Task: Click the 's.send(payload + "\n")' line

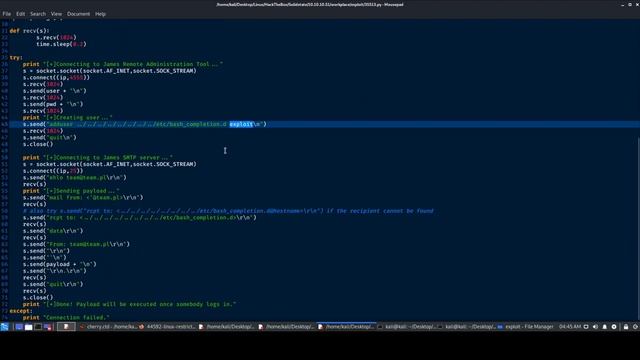Action: tap(60, 264)
